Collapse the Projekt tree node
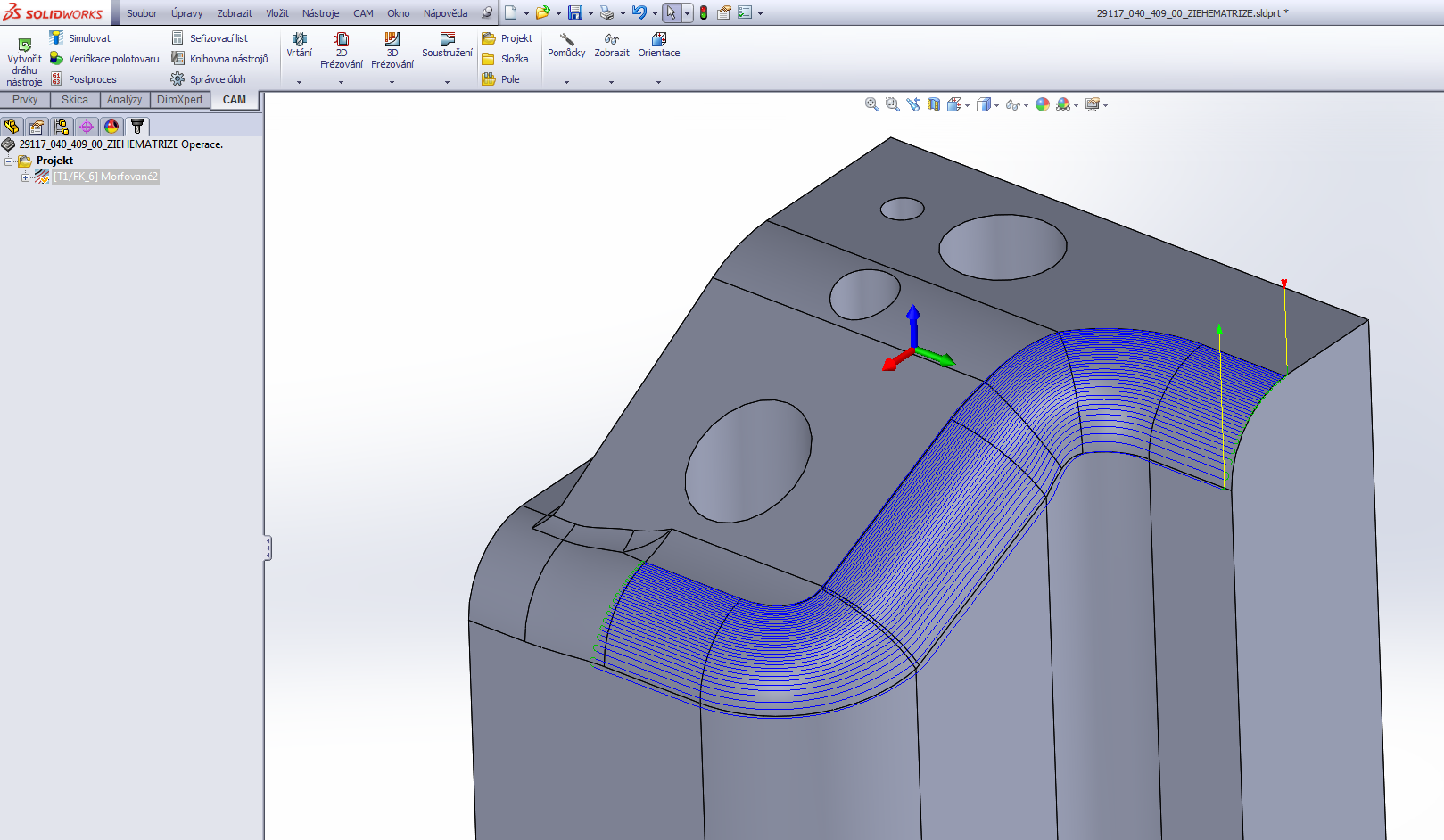This screenshot has width=1444, height=840. click(9, 161)
